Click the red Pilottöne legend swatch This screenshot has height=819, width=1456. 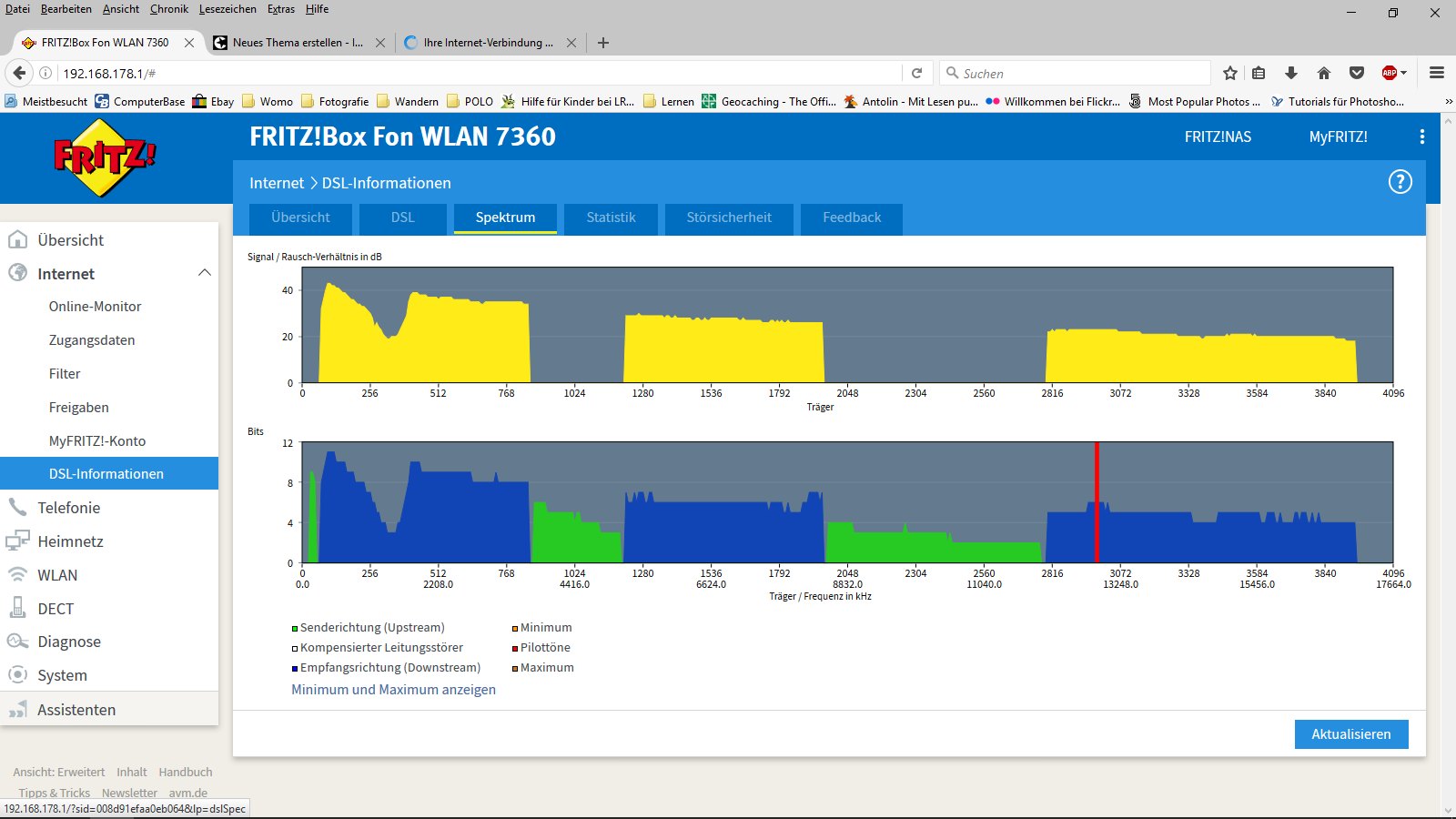tap(515, 649)
